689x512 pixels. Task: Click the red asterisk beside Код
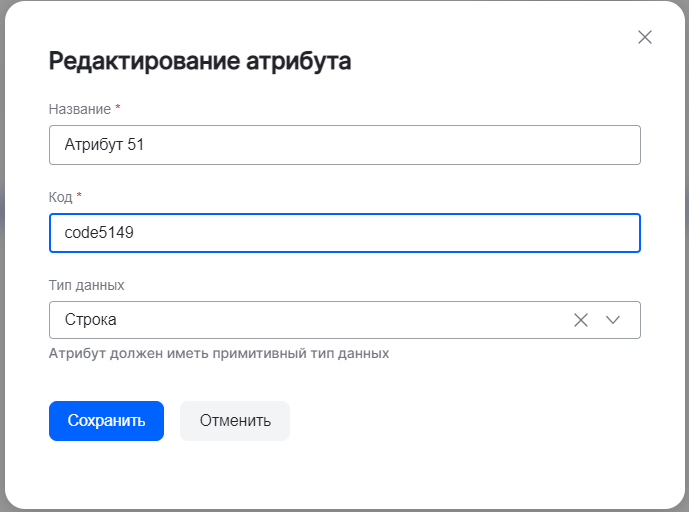79,196
